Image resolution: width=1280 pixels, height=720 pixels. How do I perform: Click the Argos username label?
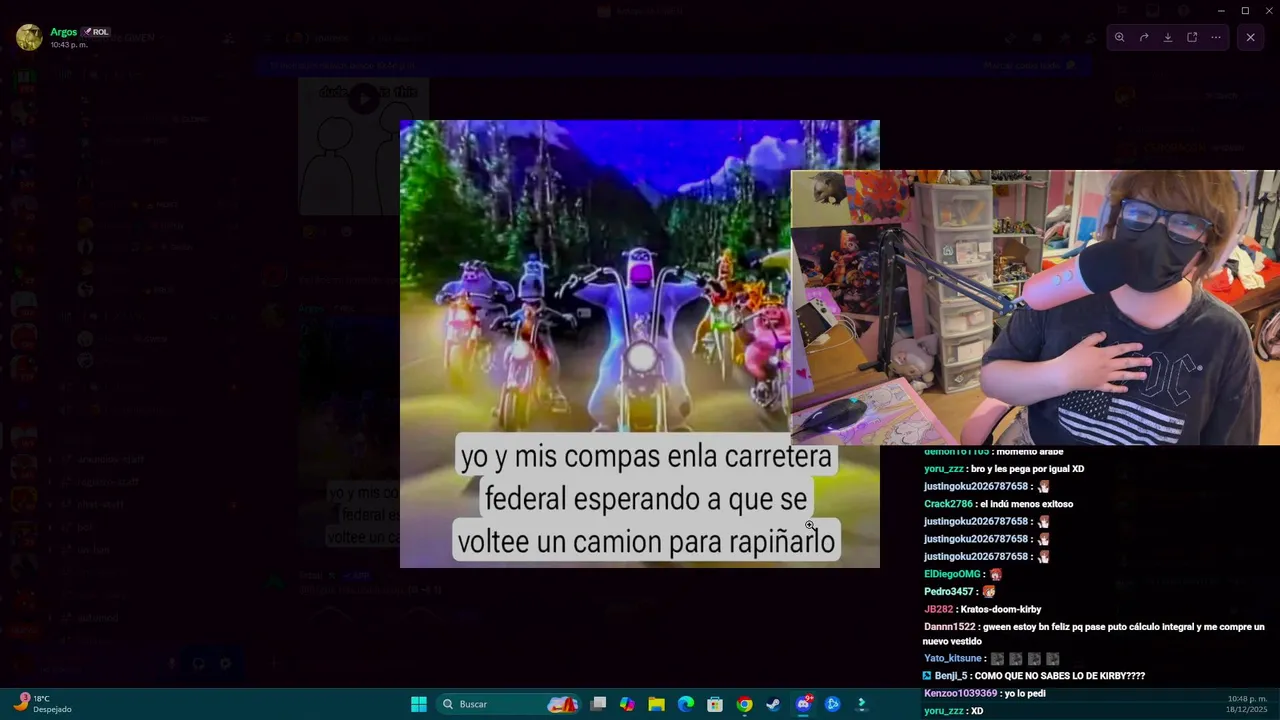63,32
